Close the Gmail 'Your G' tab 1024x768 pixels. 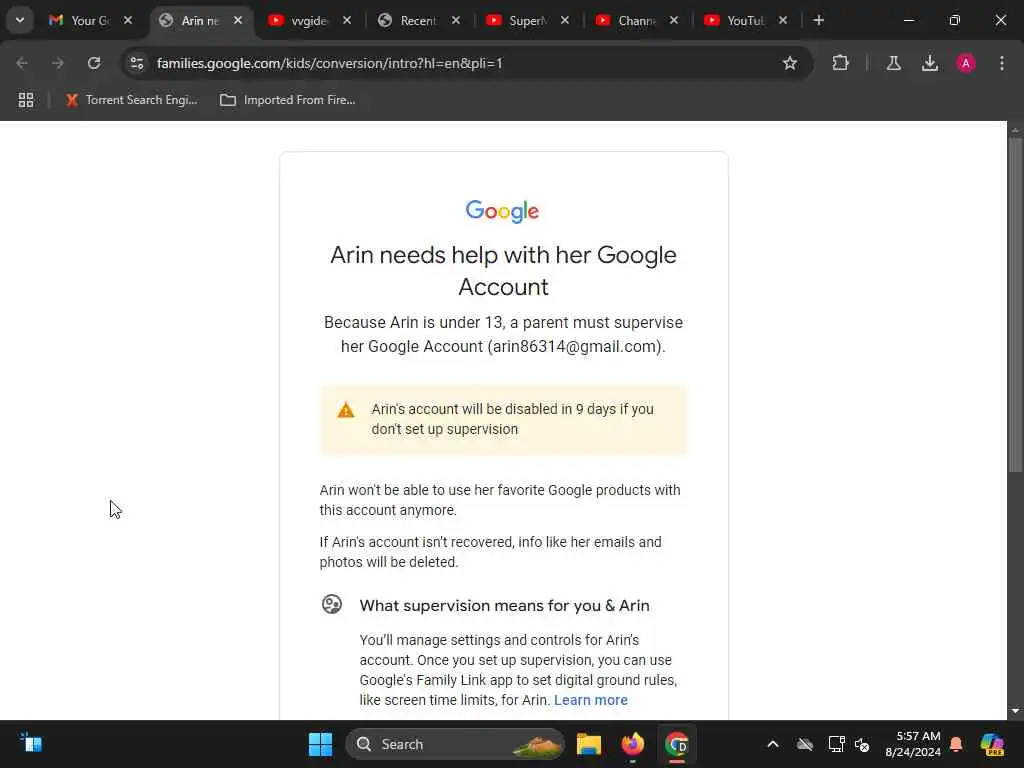[128, 20]
